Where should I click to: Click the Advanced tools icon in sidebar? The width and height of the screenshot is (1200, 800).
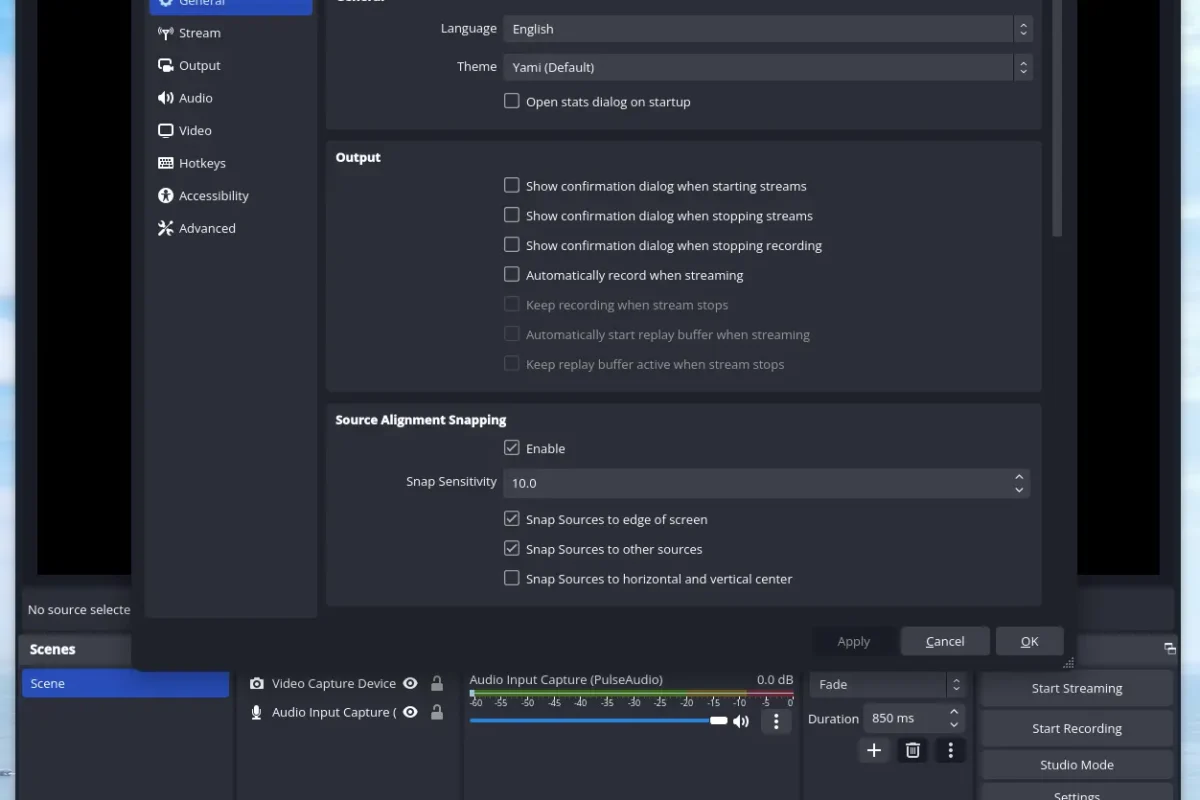pos(166,228)
